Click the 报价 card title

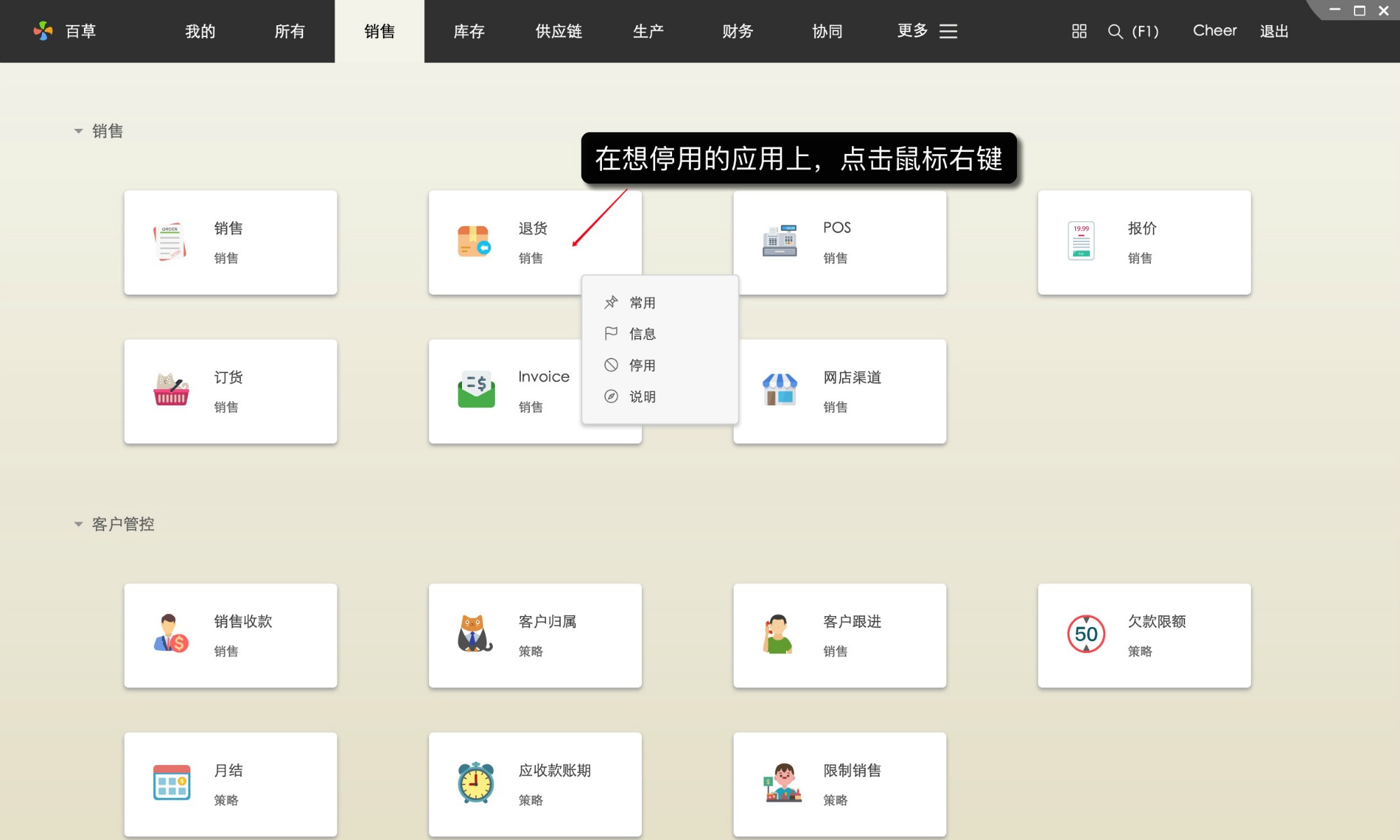point(1142,228)
